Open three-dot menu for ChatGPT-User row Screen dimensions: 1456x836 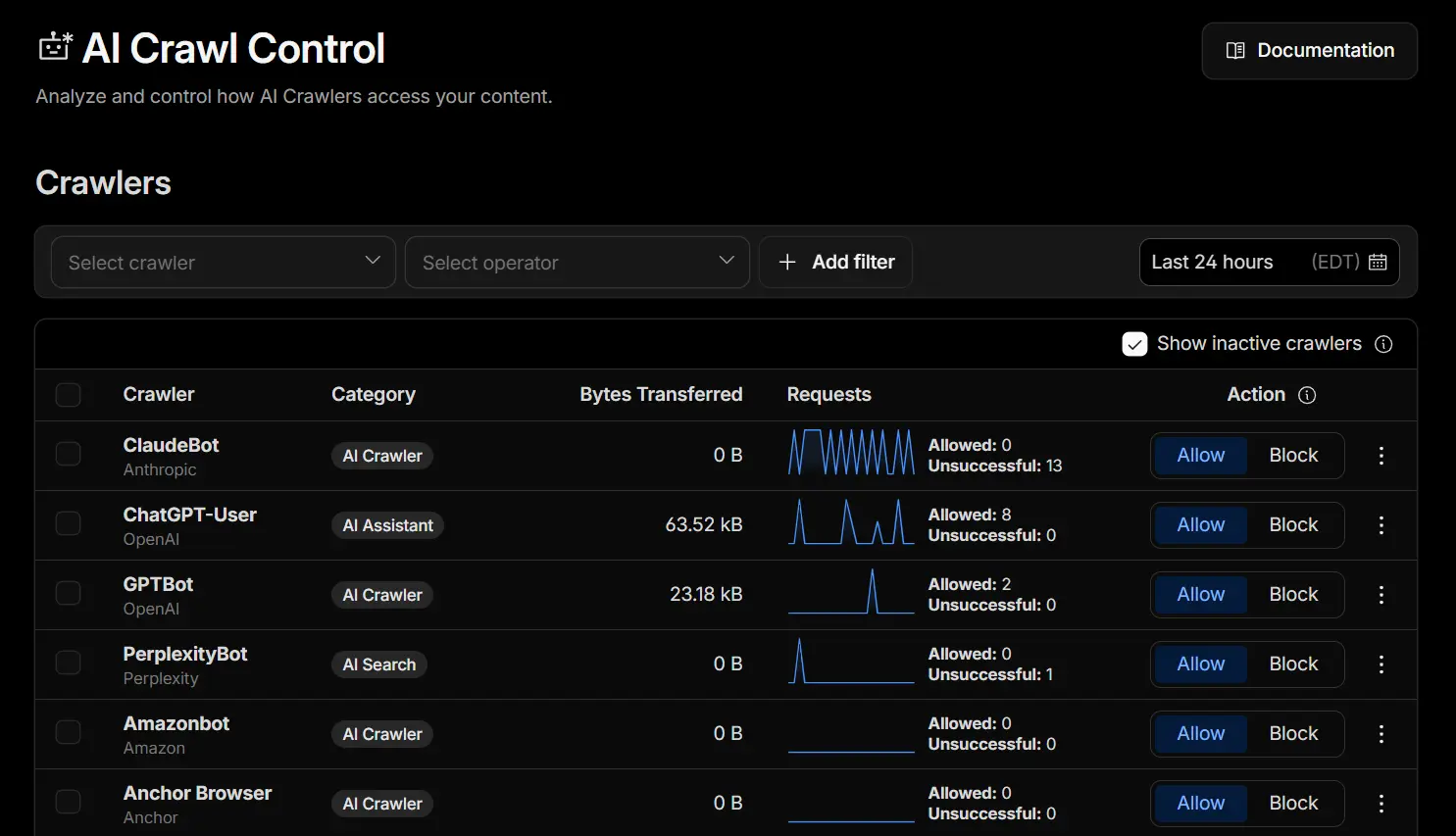(1381, 525)
